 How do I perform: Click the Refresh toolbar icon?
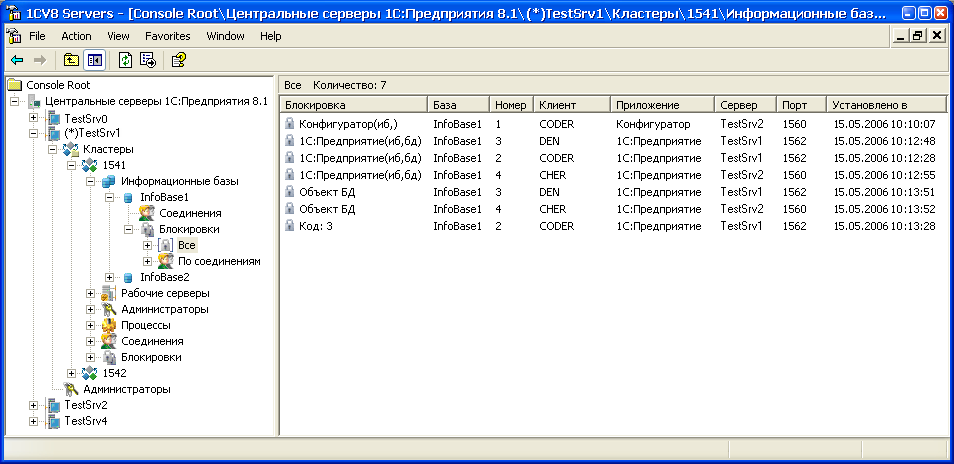(x=125, y=60)
